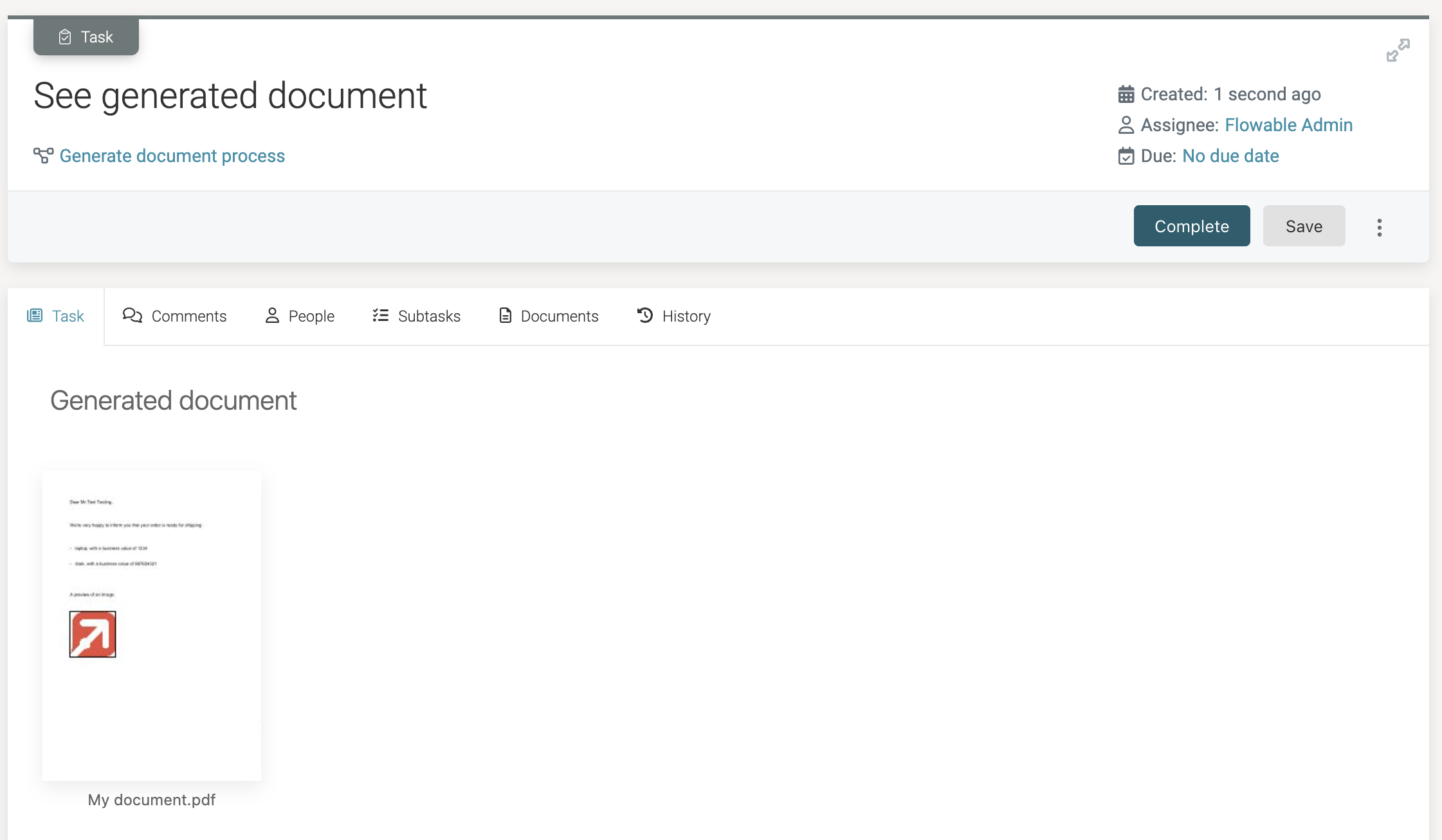1442x840 pixels.
Task: Click the checklist icon on Subtasks tab
Action: (381, 316)
